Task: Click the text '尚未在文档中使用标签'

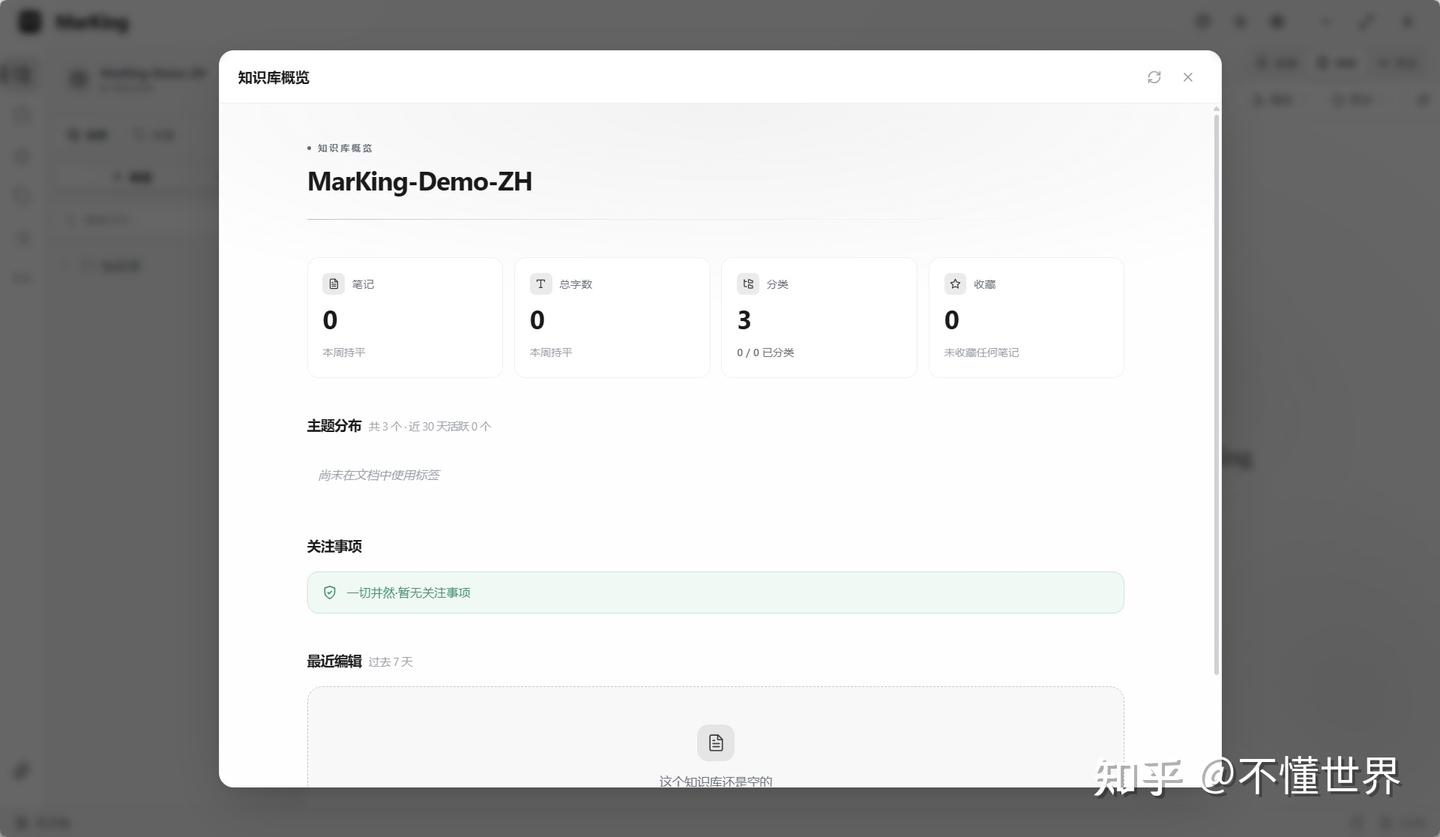Action: click(379, 475)
